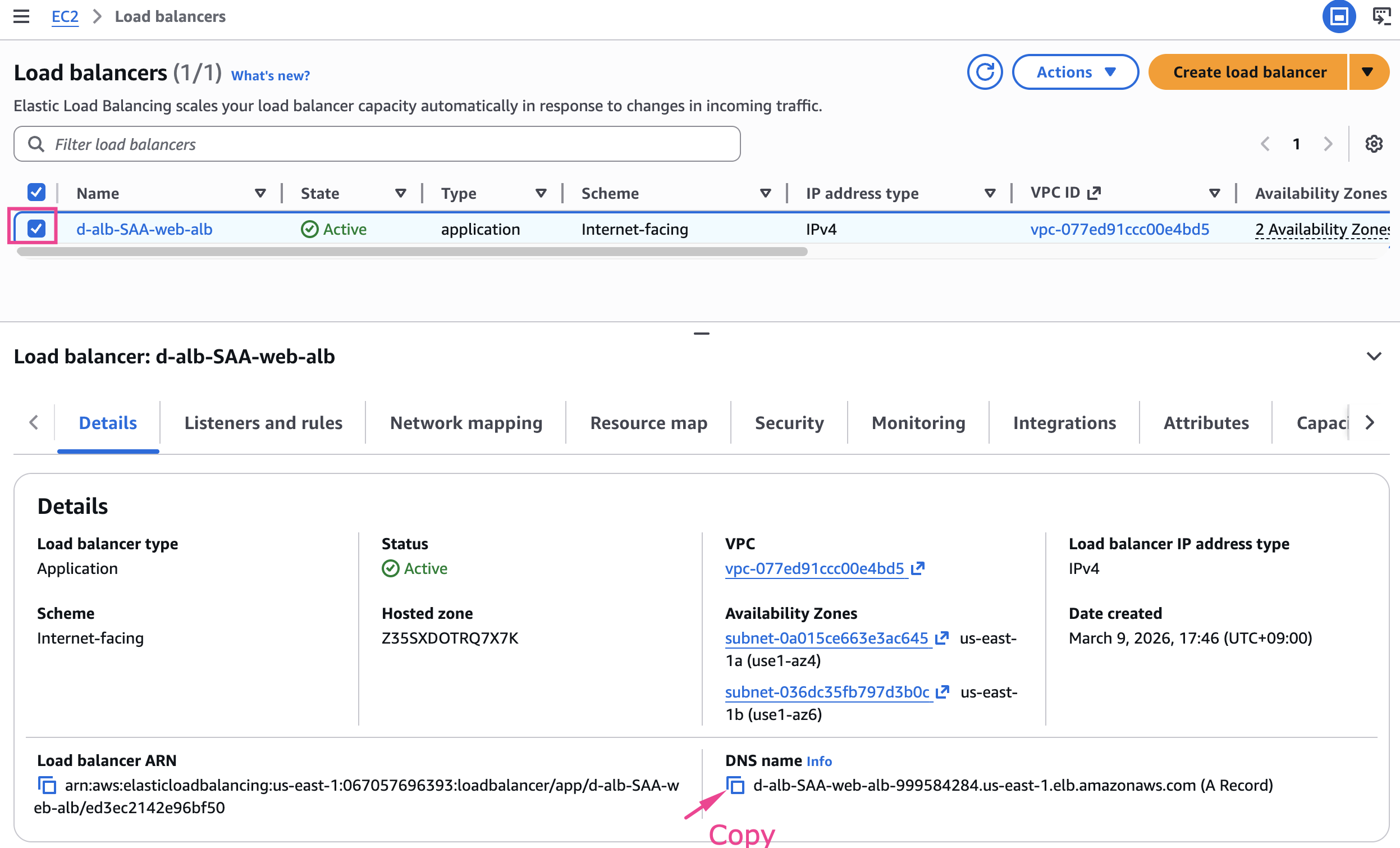Click the refresh load balancers icon

(984, 72)
